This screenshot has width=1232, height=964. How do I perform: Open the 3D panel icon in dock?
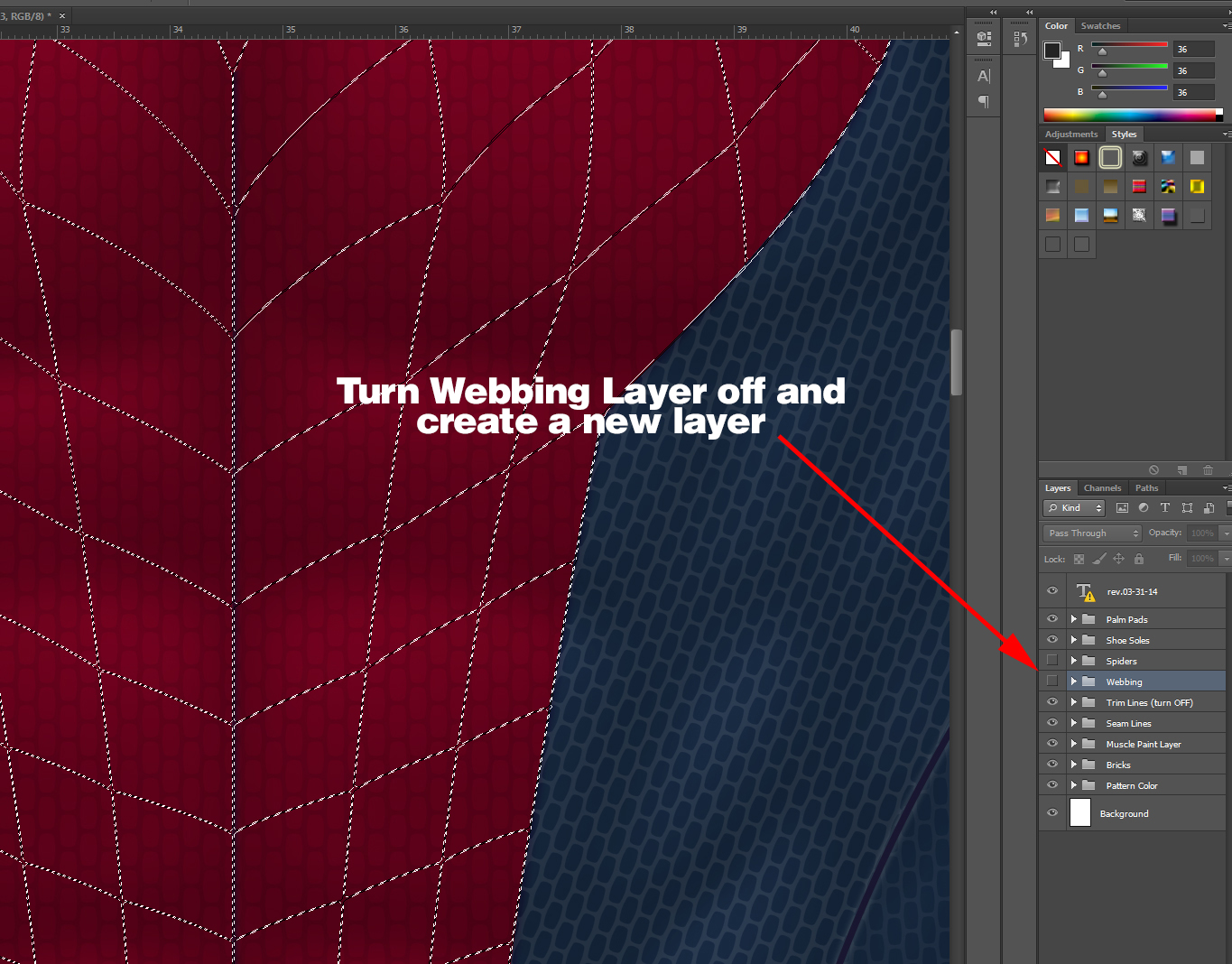984,39
